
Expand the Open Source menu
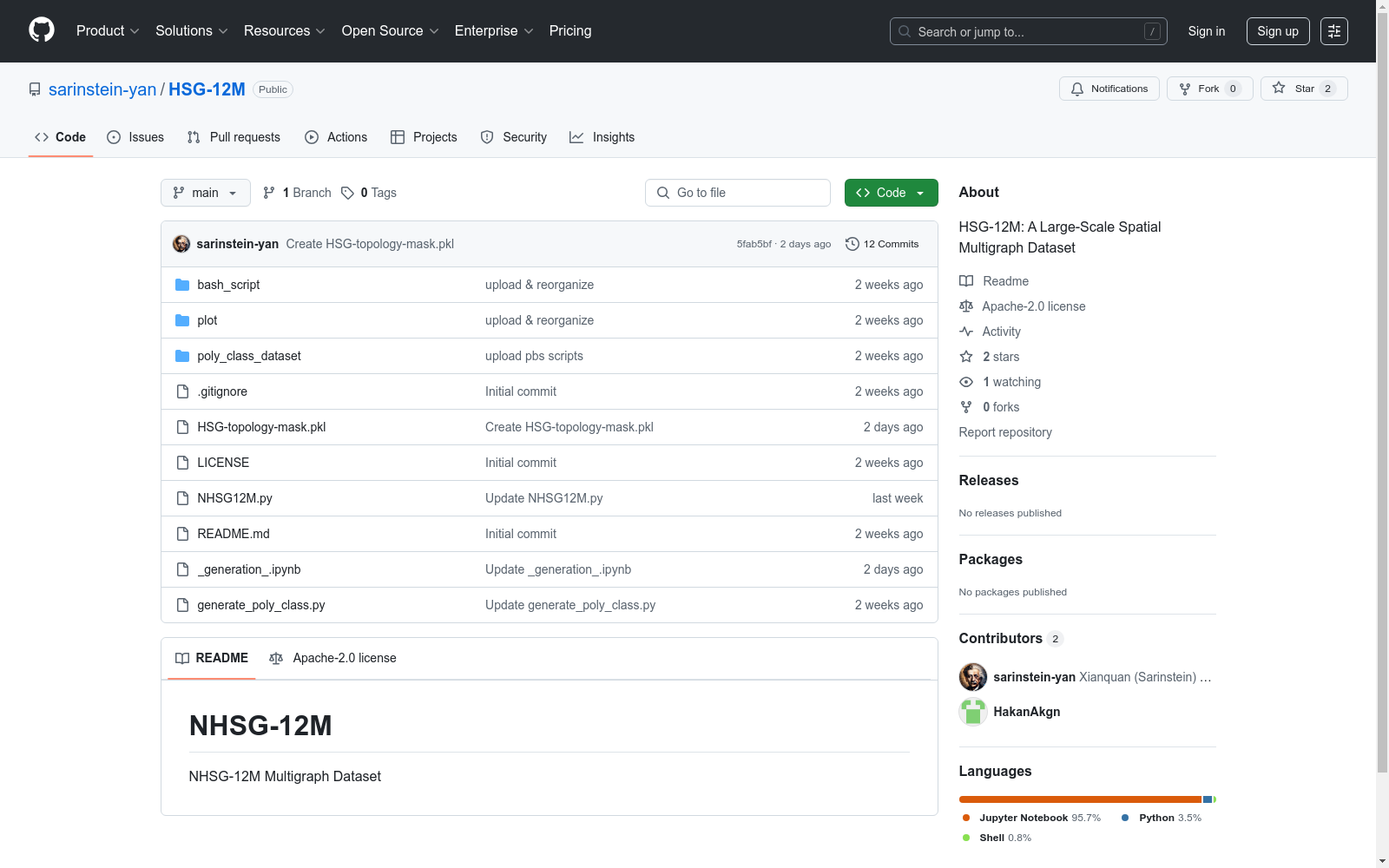click(390, 31)
